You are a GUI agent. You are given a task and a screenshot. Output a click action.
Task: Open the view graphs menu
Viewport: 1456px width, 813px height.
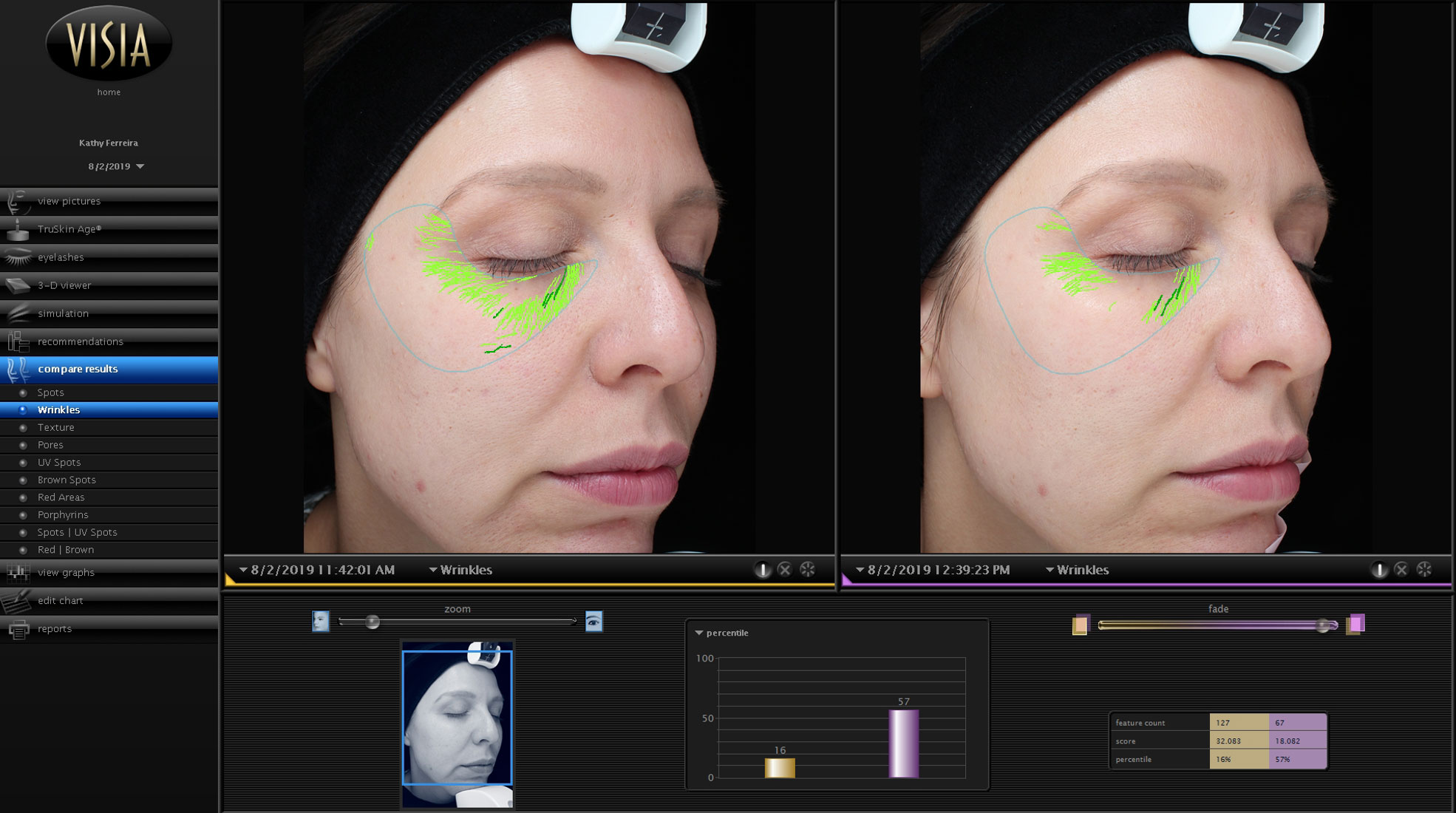coord(66,573)
